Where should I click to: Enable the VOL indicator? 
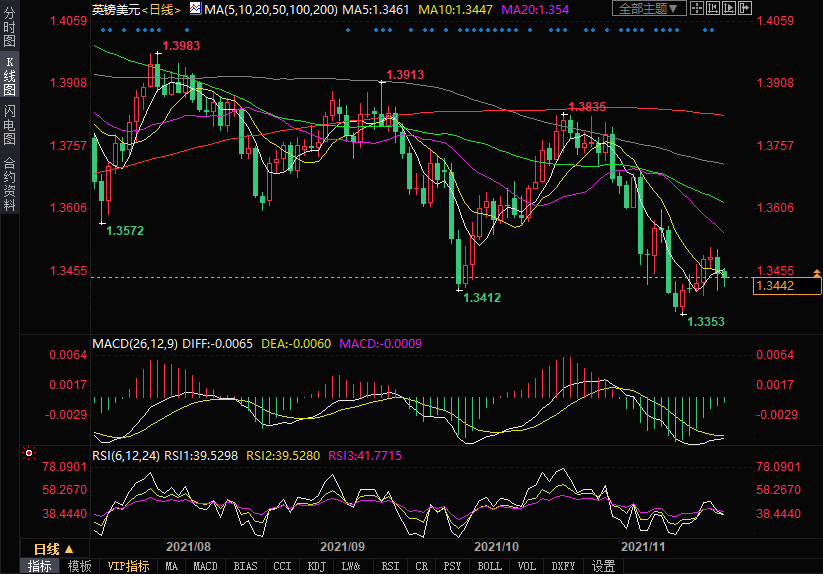(527, 566)
